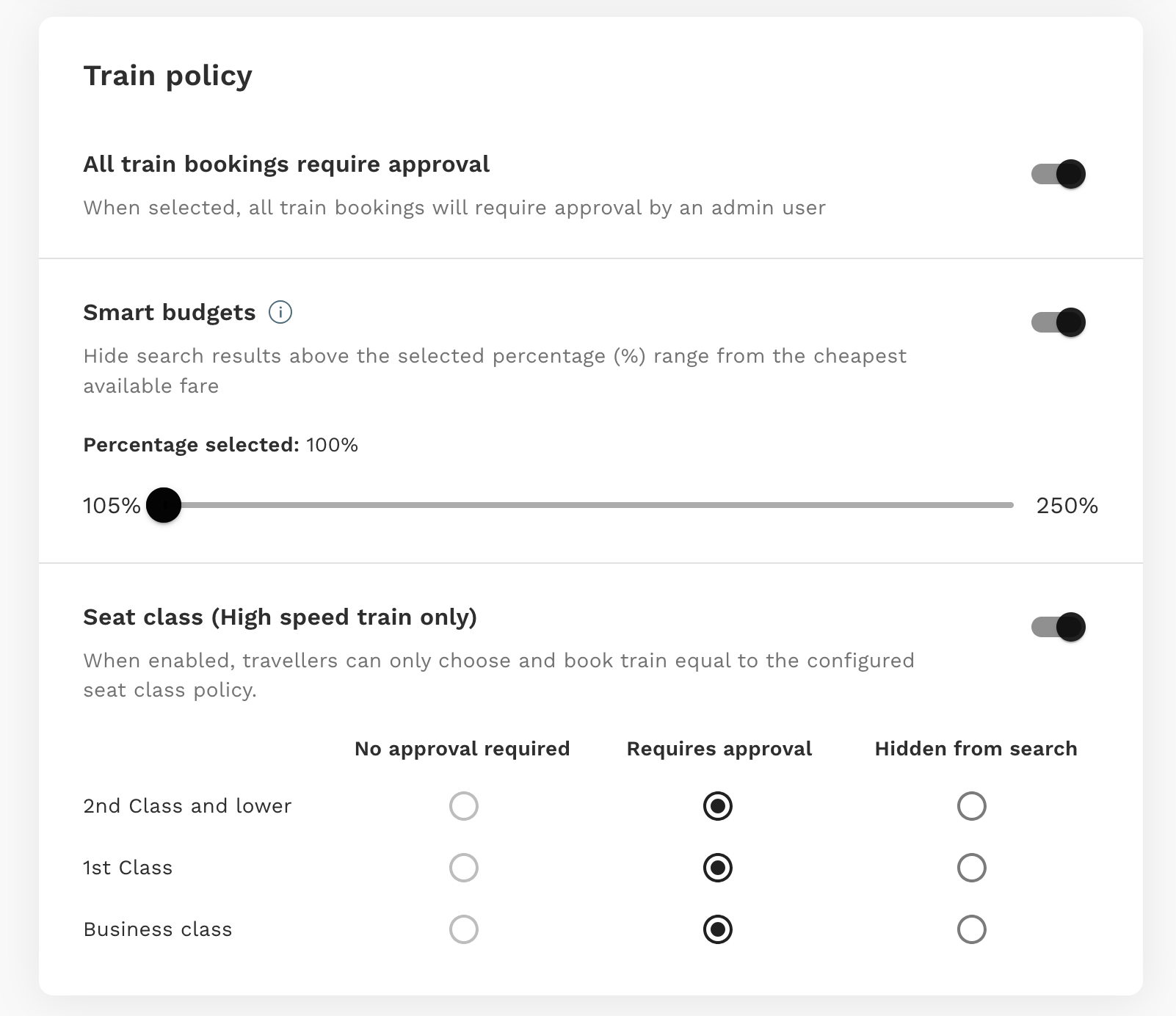
Task: Turn off Seat class policy toggle
Action: [1059, 627]
